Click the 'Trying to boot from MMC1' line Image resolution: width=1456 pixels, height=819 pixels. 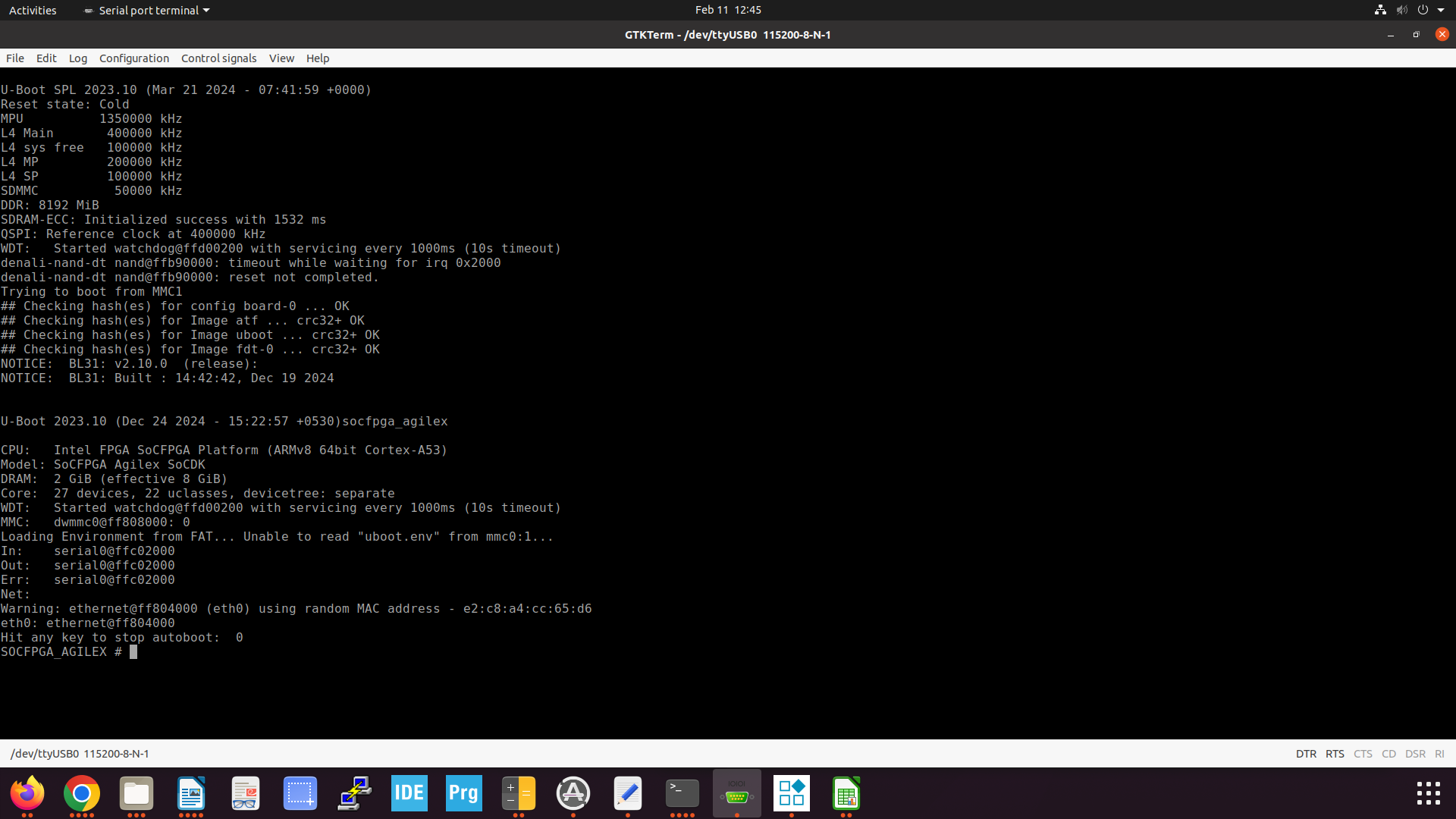point(92,292)
